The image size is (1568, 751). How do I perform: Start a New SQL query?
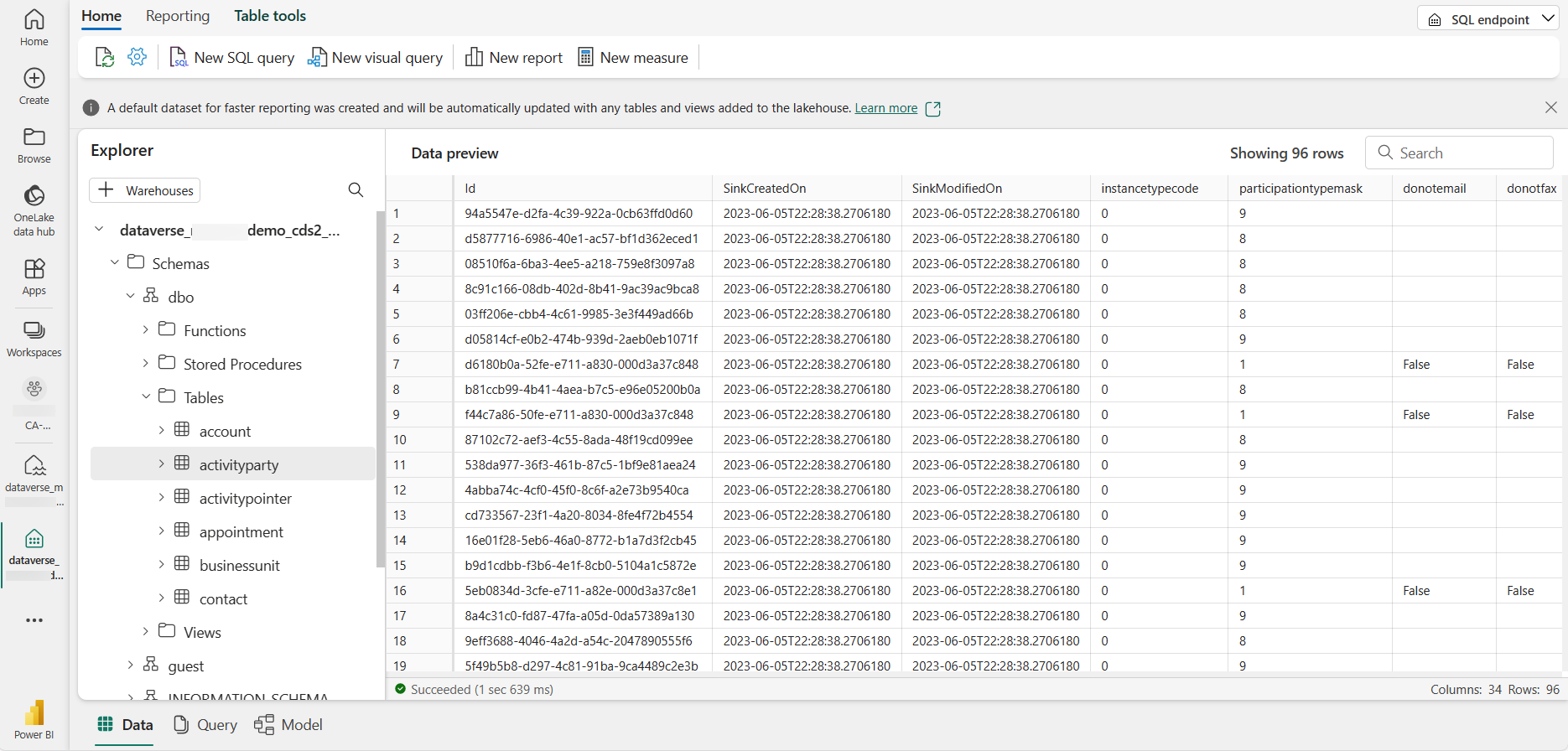click(231, 57)
